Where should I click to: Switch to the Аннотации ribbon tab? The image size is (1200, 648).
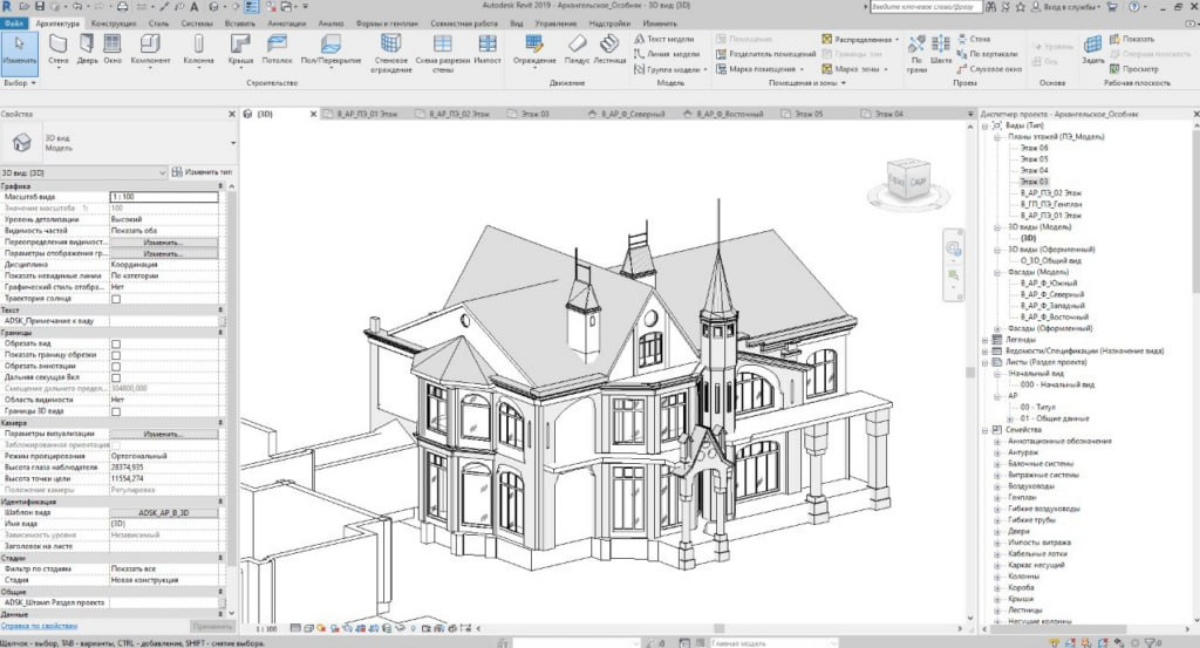287,22
